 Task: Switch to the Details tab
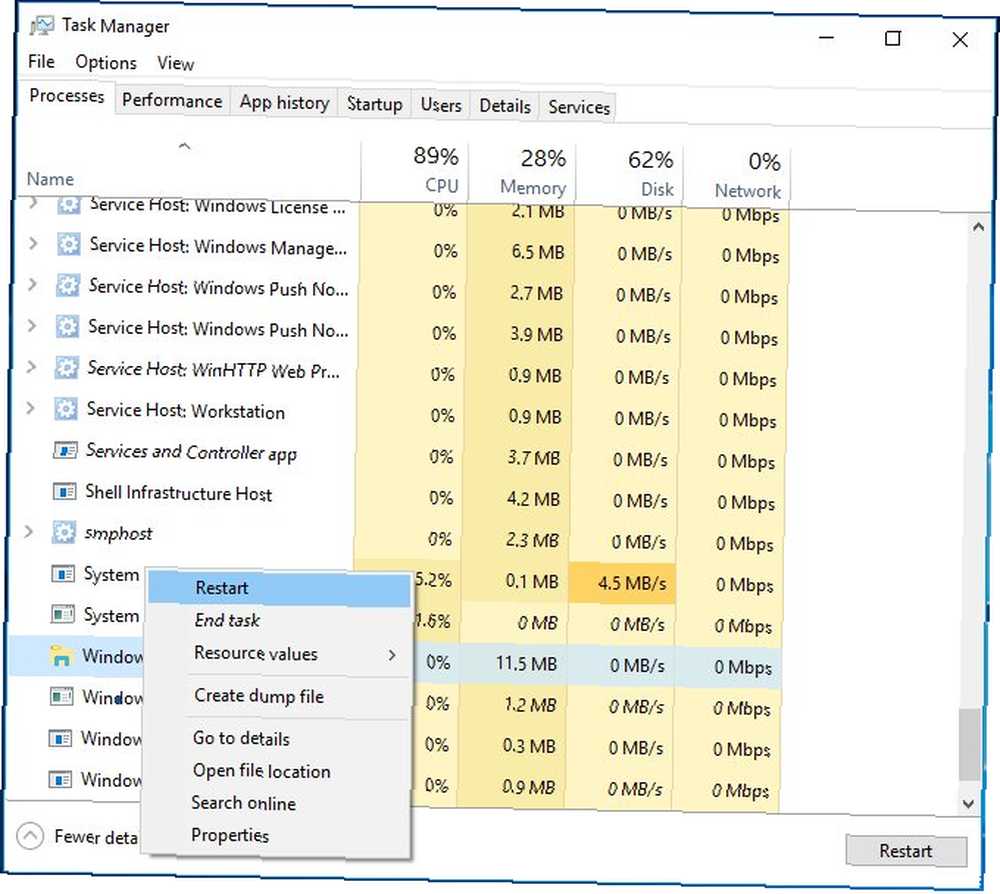tap(505, 106)
